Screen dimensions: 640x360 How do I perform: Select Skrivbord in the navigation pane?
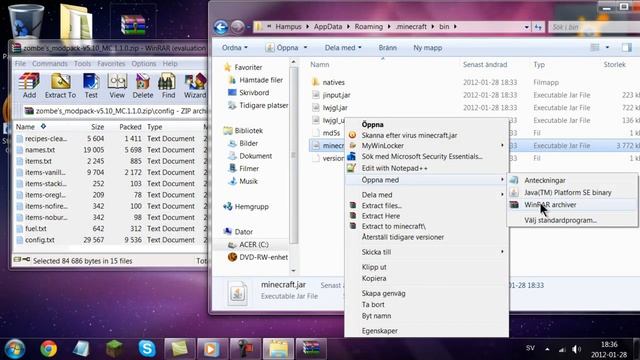click(x=254, y=93)
